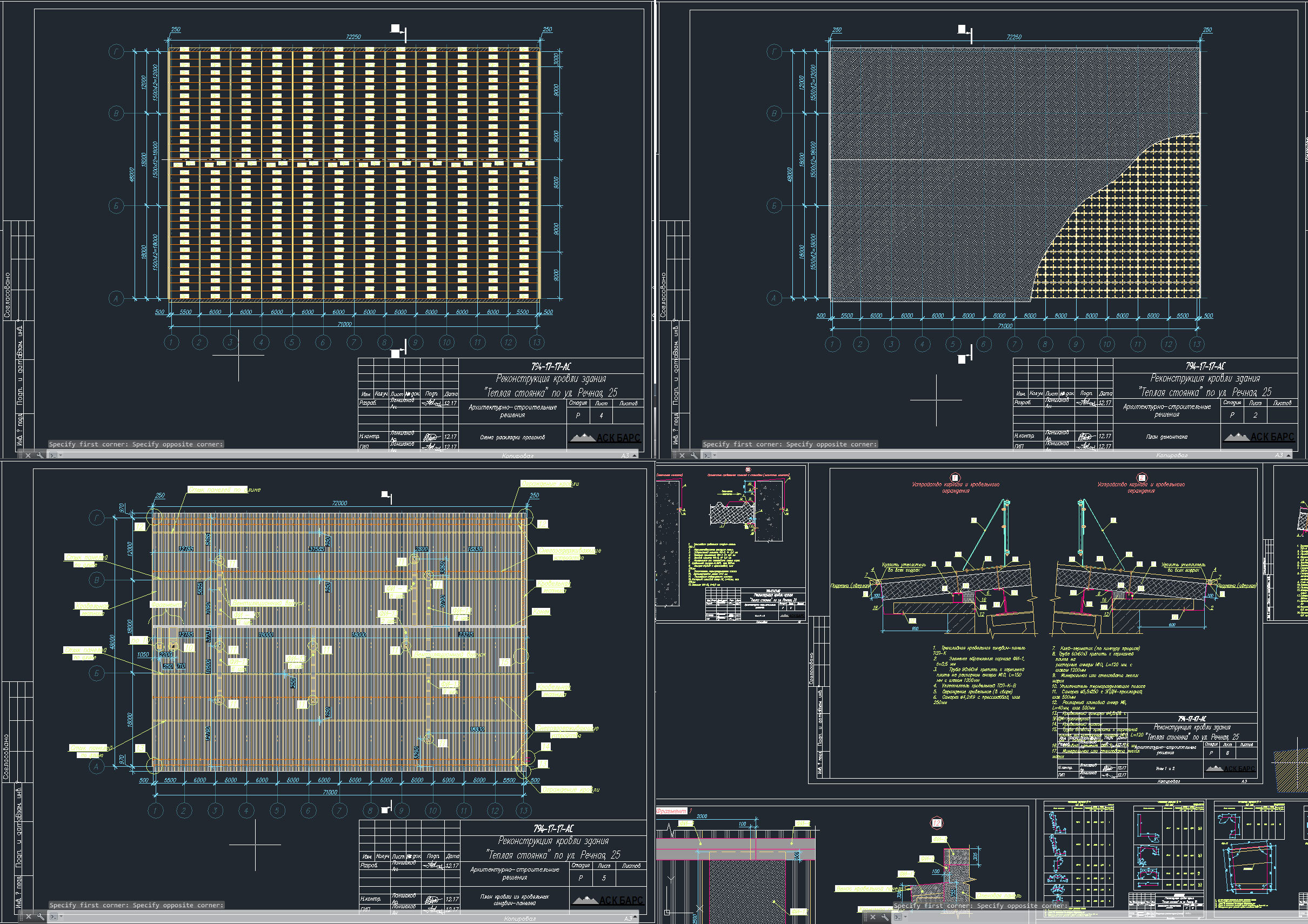Select 'План демонтажа' title block text
The width and height of the screenshot is (1308, 924).
pos(1167,437)
